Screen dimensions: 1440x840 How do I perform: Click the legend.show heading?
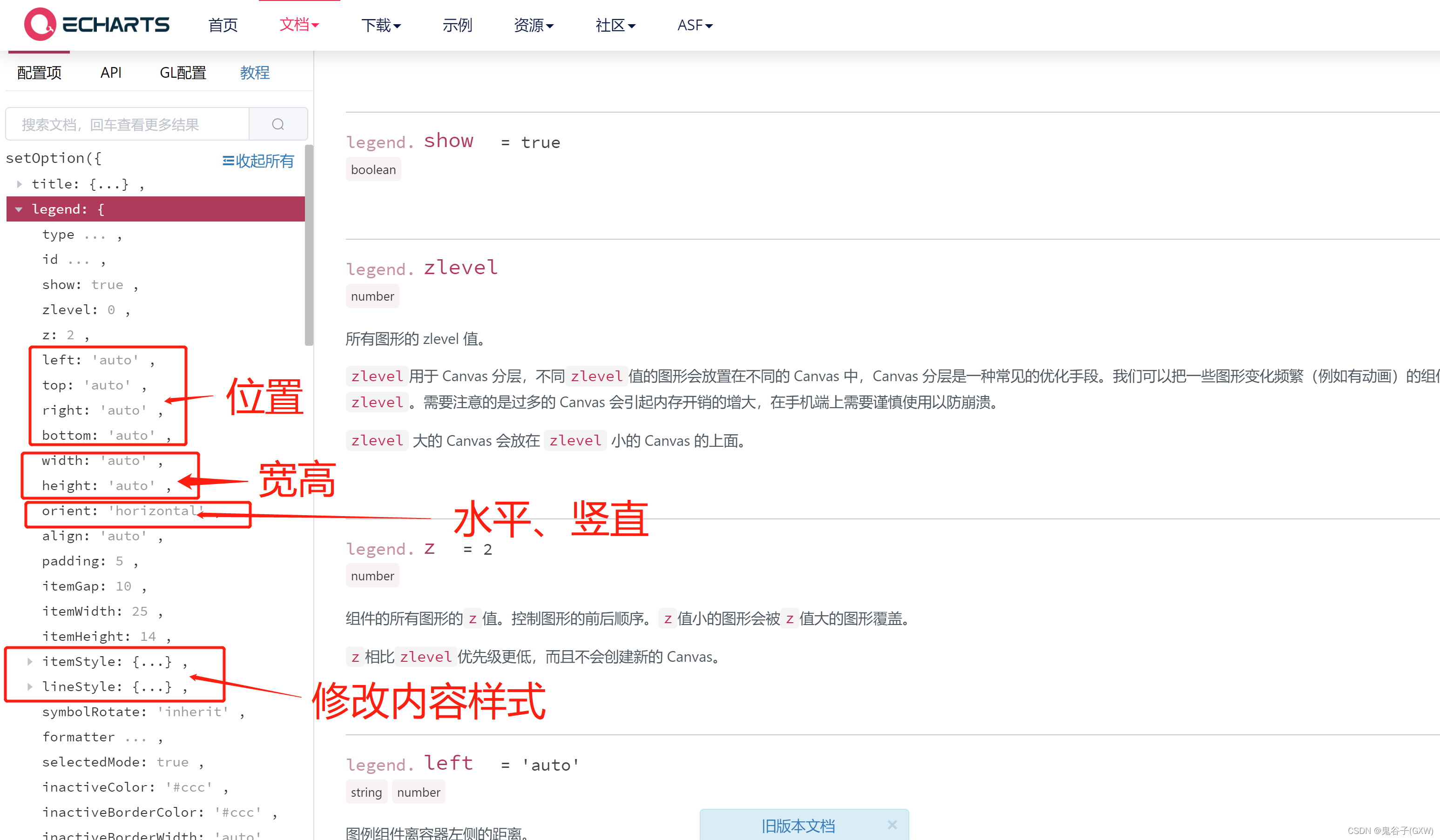click(x=410, y=141)
